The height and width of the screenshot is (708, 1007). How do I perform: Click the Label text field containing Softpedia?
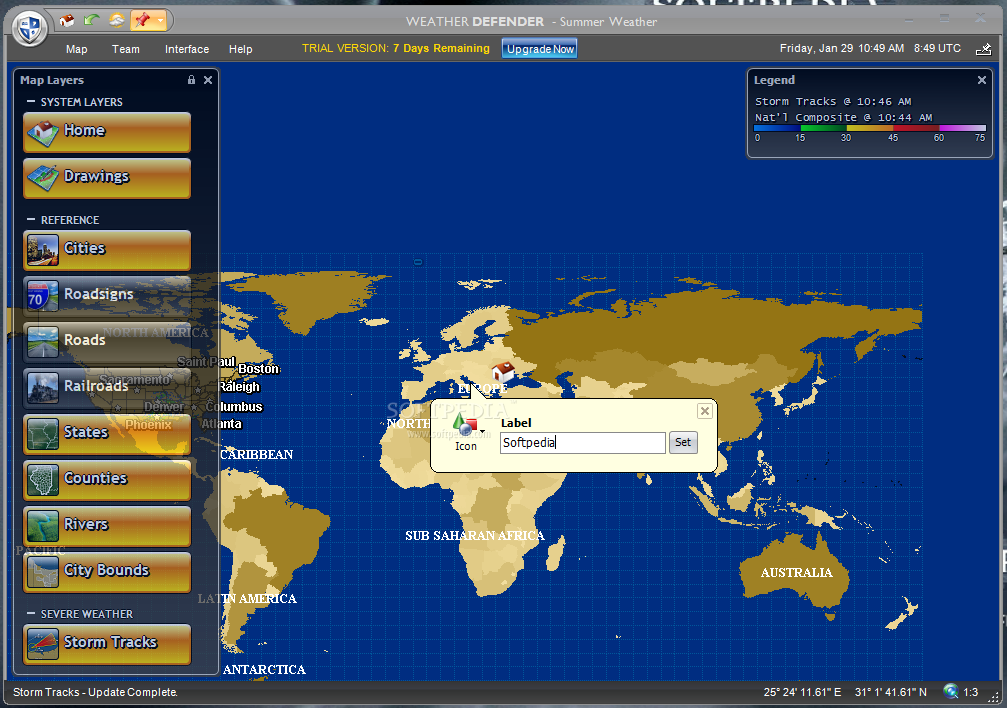click(x=582, y=443)
